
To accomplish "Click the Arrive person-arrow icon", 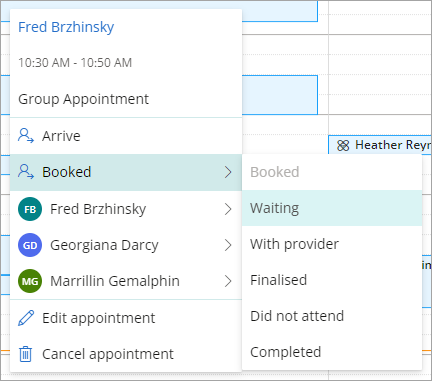I will (x=26, y=136).
